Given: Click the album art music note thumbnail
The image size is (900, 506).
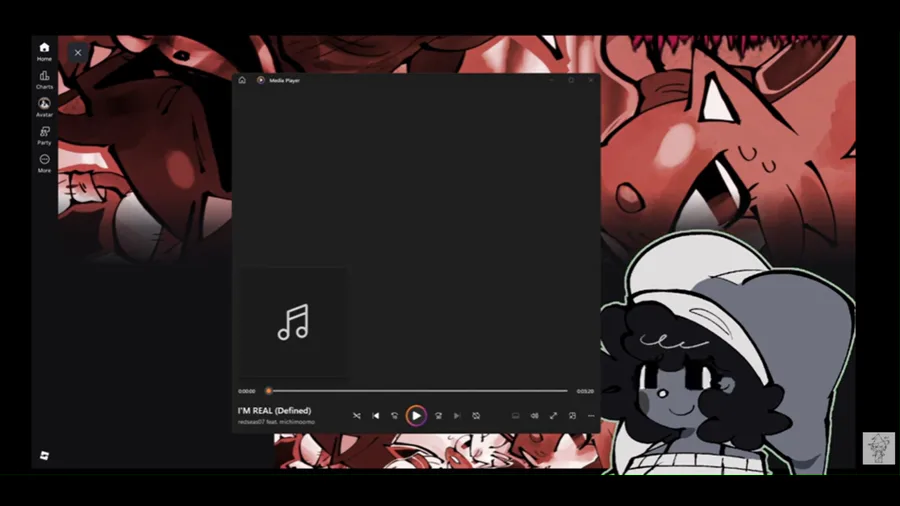Looking at the screenshot, I should coord(293,322).
